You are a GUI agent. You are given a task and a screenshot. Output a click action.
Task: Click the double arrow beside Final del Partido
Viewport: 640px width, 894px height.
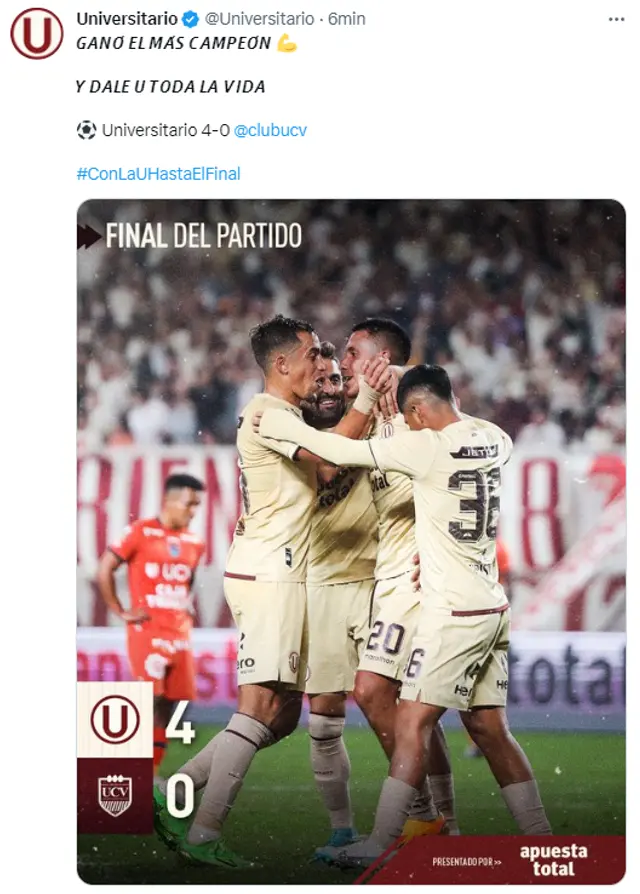(89, 236)
